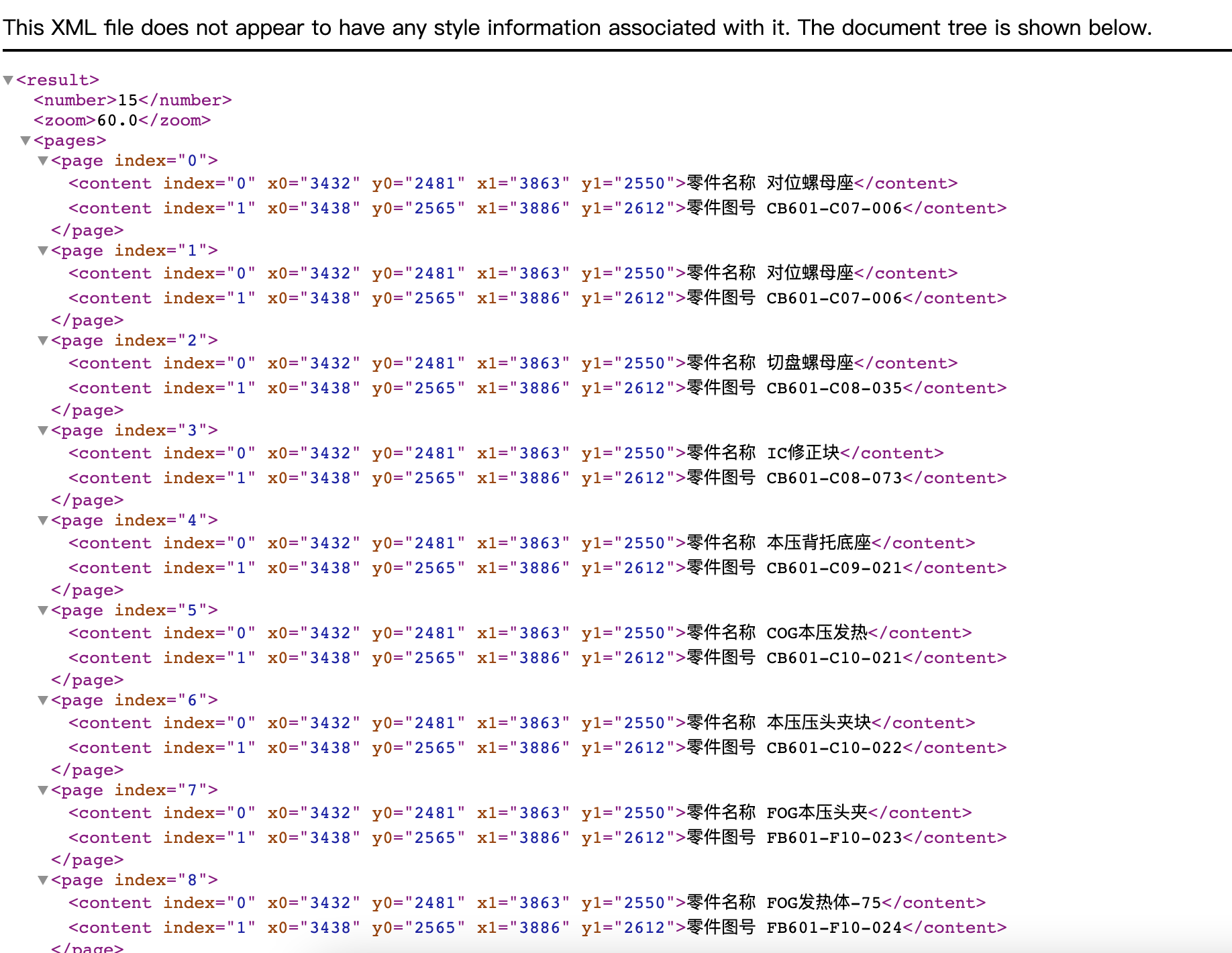Click the XML style information notice
This screenshot has height=953, width=1232.
[x=577, y=28]
